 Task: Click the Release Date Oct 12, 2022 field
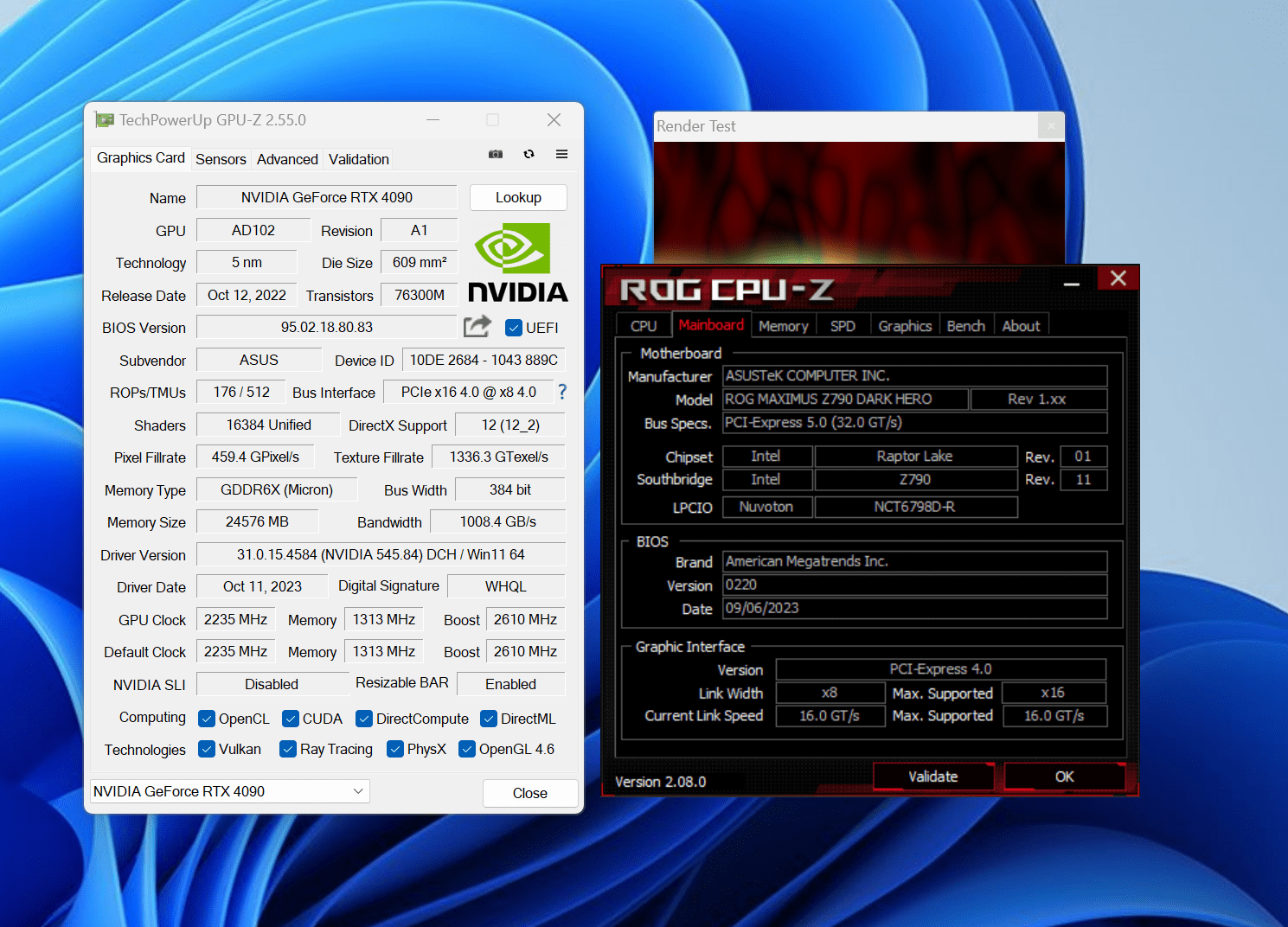click(247, 295)
